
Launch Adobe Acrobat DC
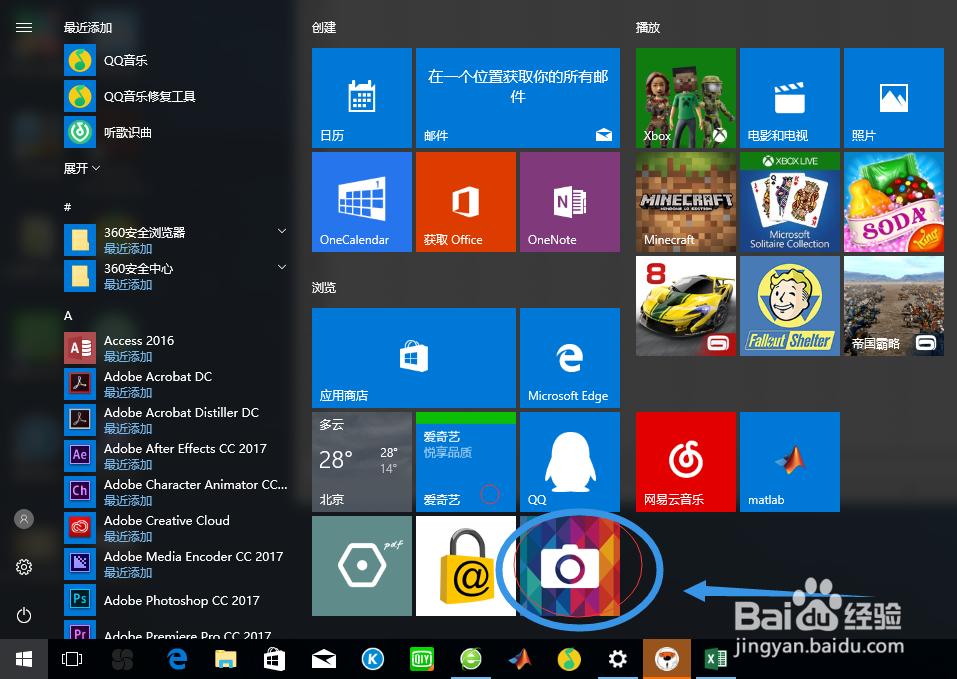click(x=176, y=384)
